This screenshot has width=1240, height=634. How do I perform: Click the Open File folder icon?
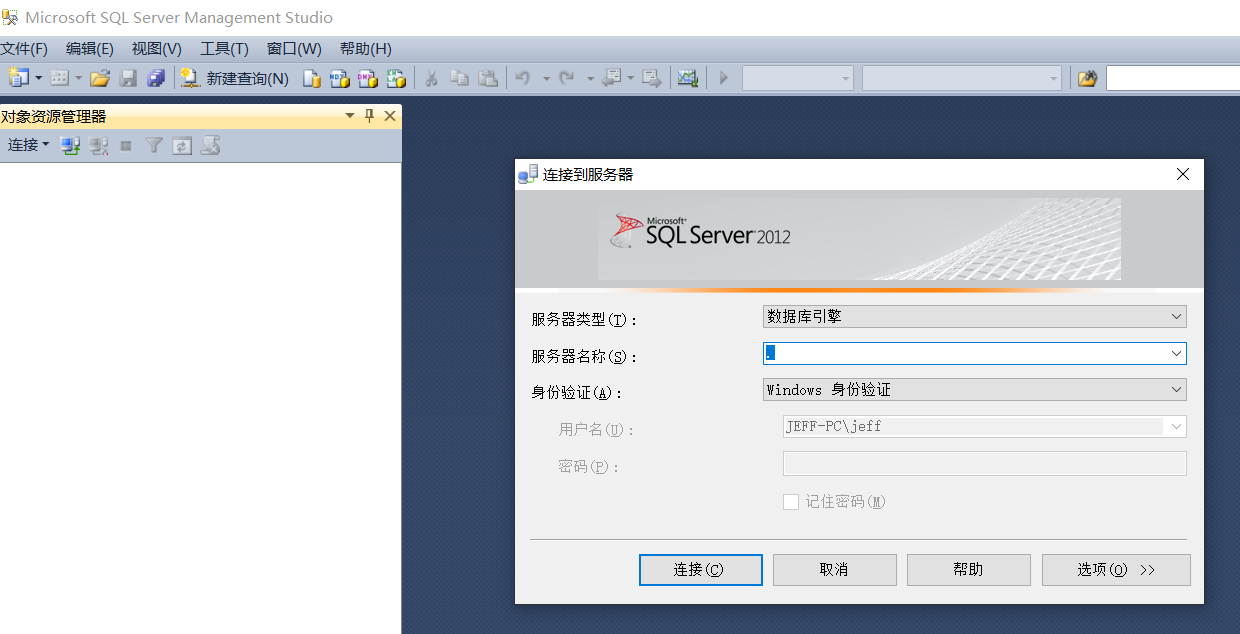(x=100, y=78)
